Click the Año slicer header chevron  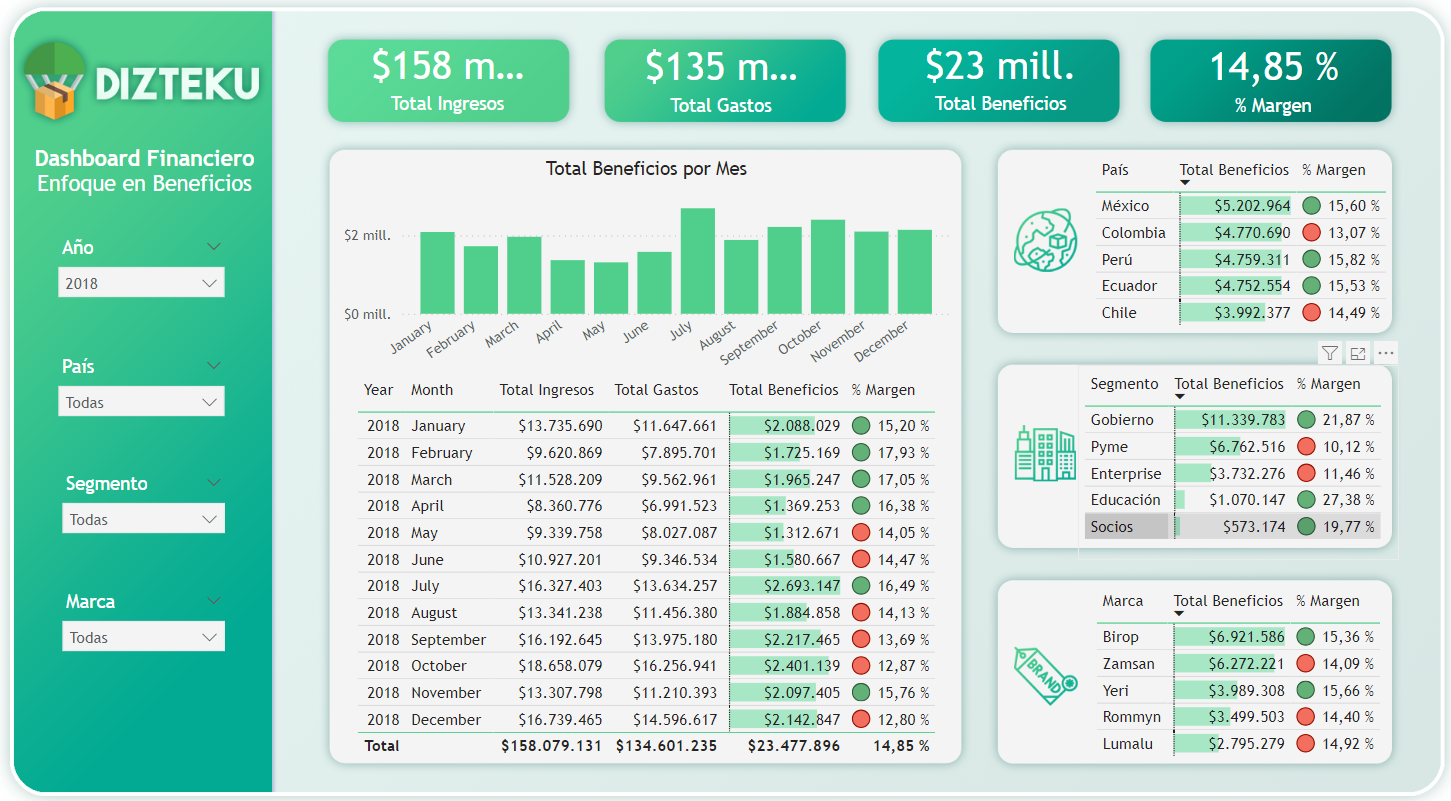point(213,246)
